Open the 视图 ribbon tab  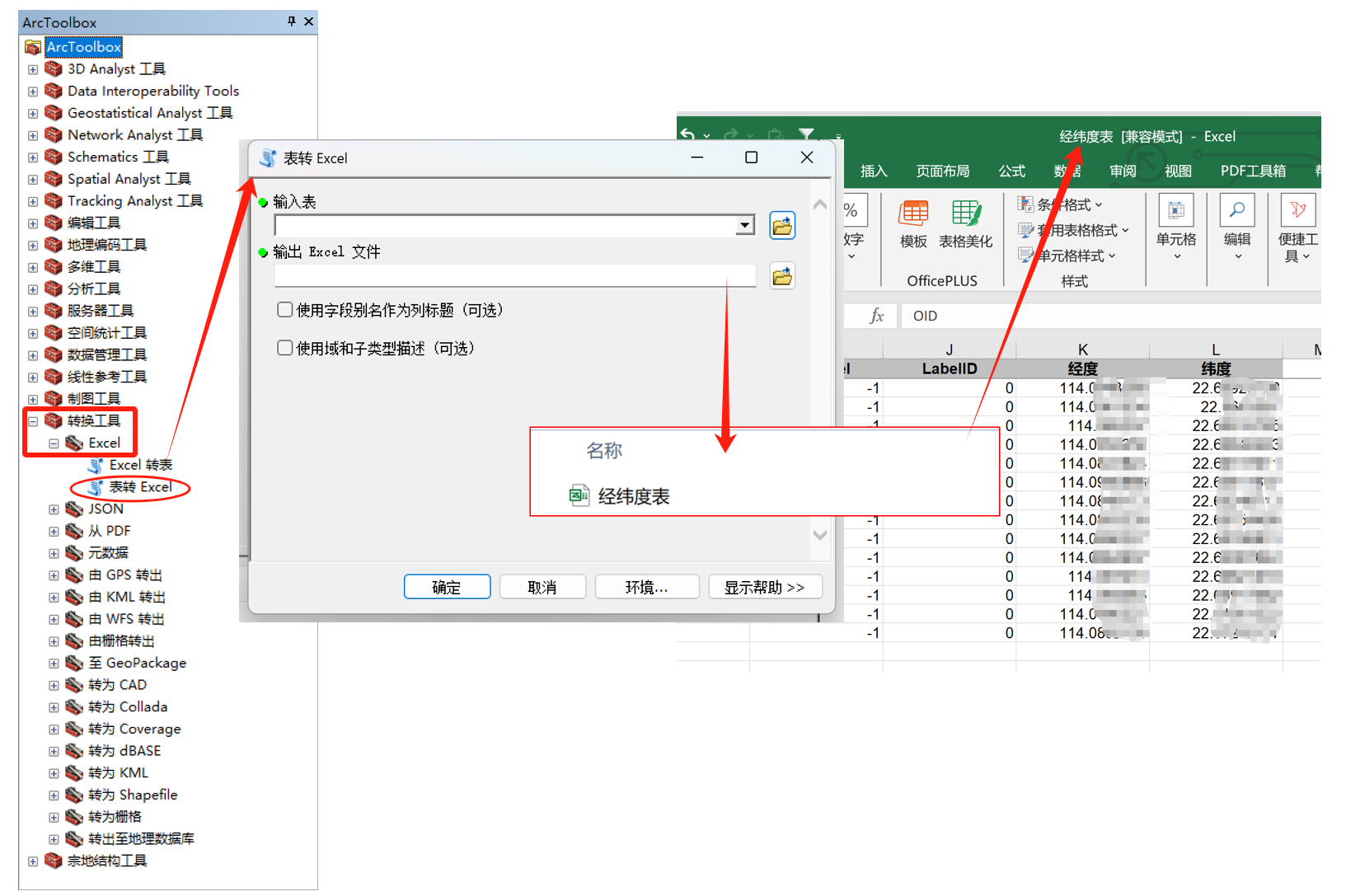(1178, 171)
